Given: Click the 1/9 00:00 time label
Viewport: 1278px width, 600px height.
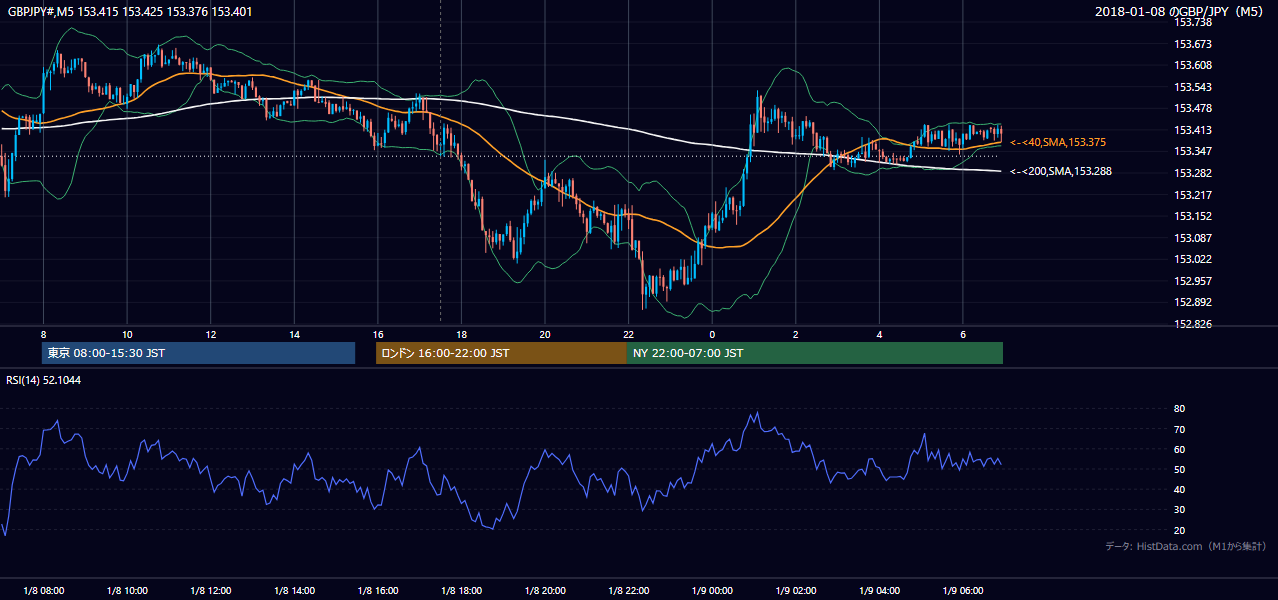Looking at the screenshot, I should click(712, 590).
